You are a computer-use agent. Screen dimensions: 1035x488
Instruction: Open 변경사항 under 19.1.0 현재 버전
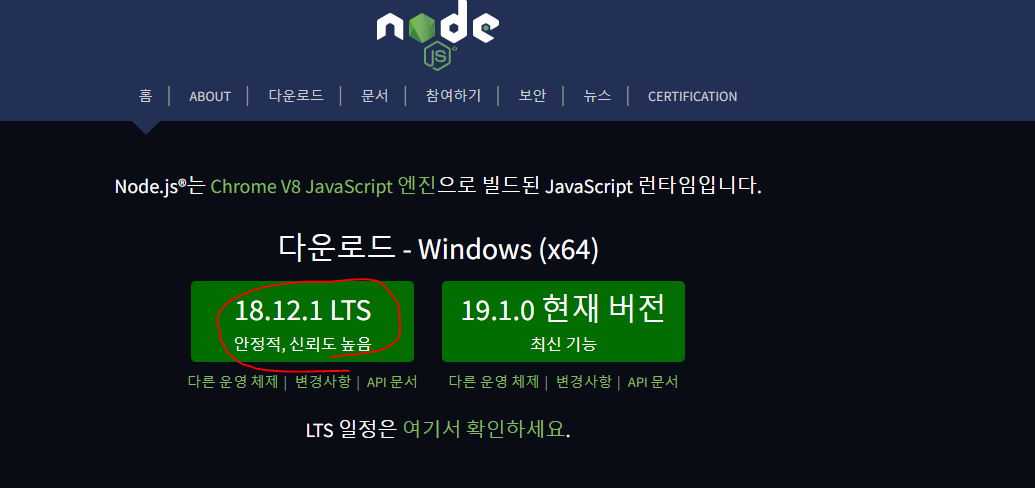click(584, 382)
